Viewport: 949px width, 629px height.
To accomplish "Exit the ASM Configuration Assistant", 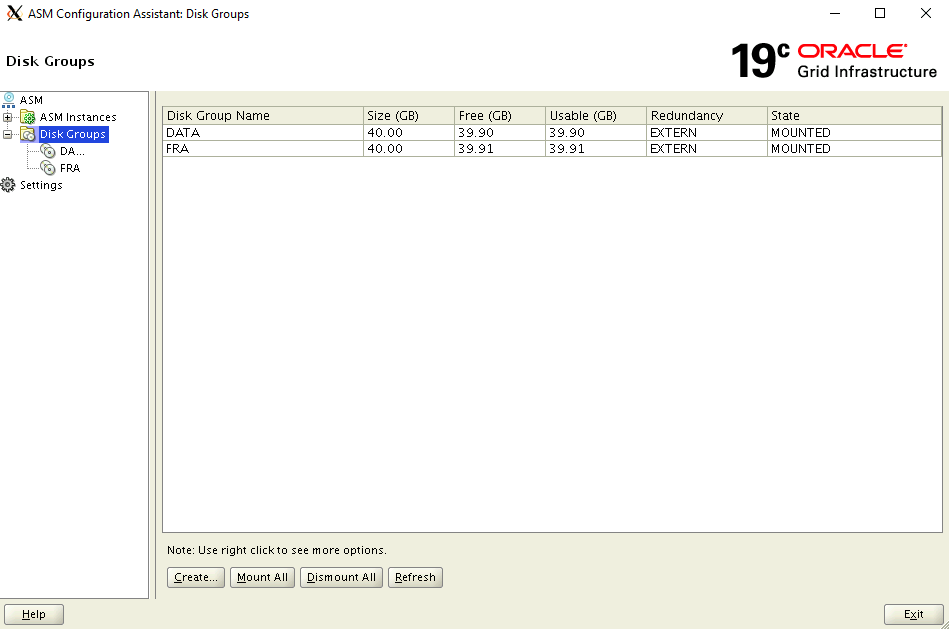I will pyautogui.click(x=913, y=614).
